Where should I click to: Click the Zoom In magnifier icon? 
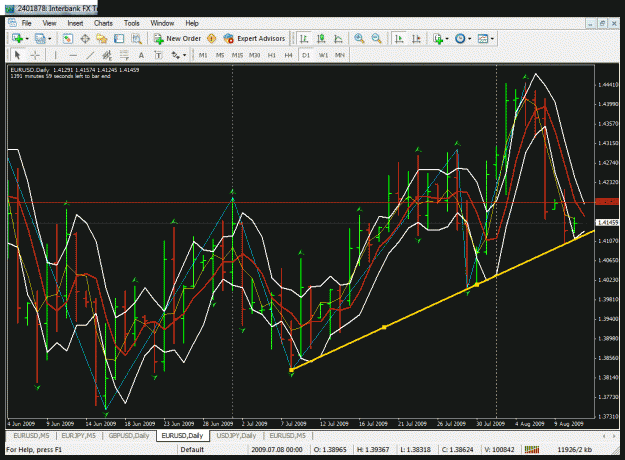359,39
